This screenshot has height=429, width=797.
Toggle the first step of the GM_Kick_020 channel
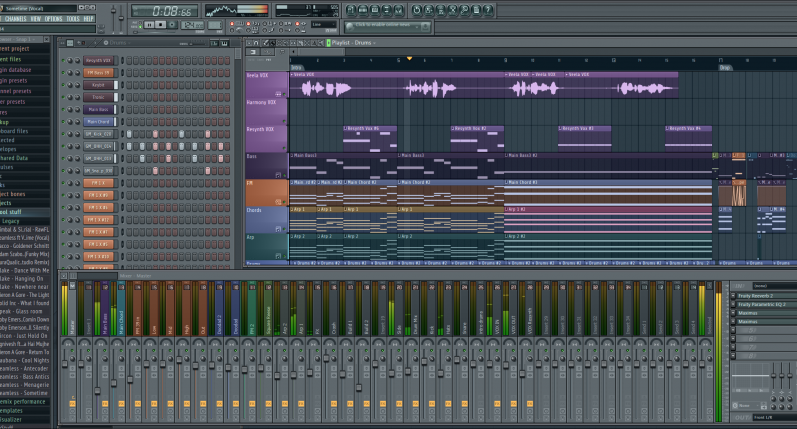pyautogui.click(x=129, y=134)
